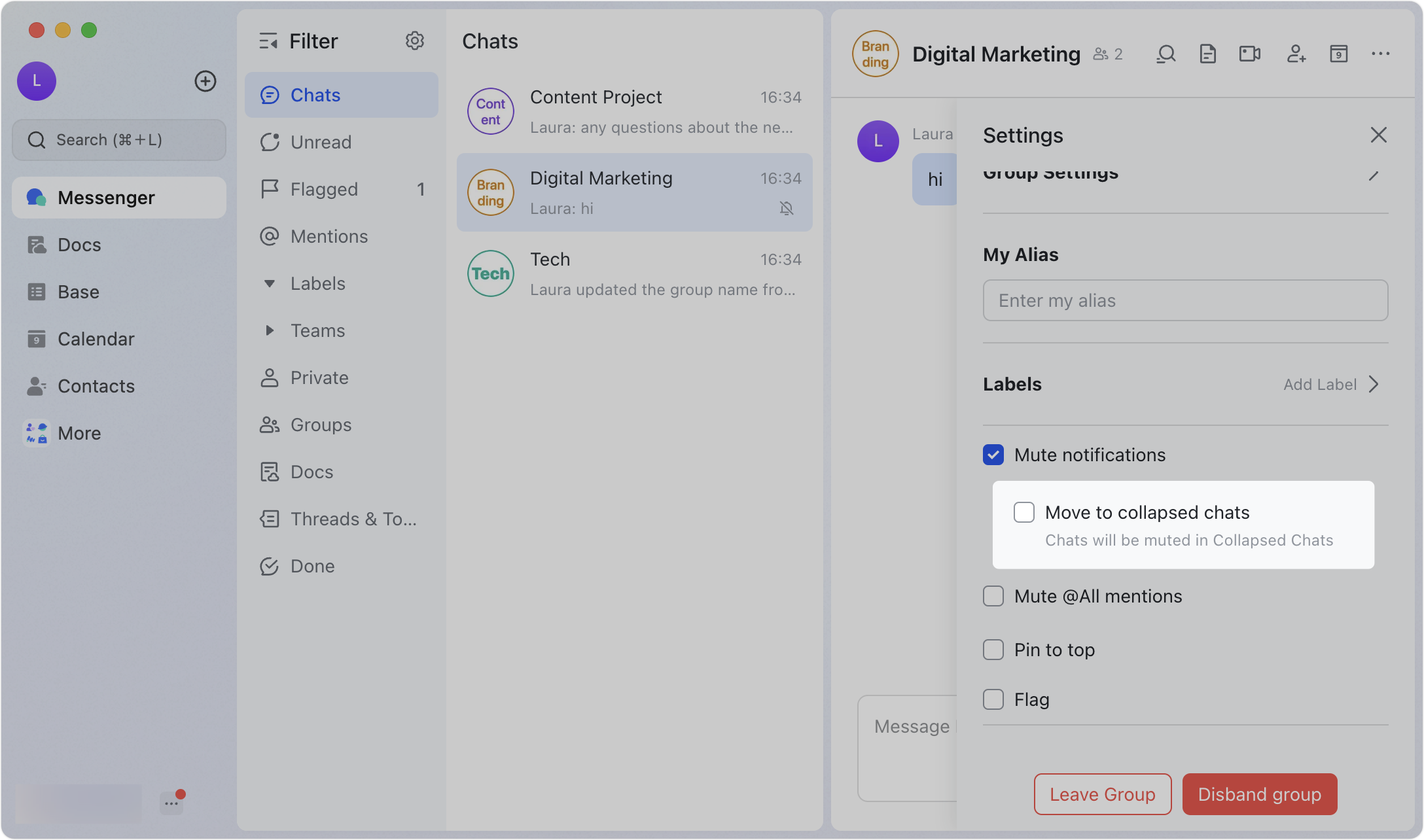This screenshot has width=1424, height=840.
Task: Collapse the Labels filter section
Action: [x=269, y=283]
